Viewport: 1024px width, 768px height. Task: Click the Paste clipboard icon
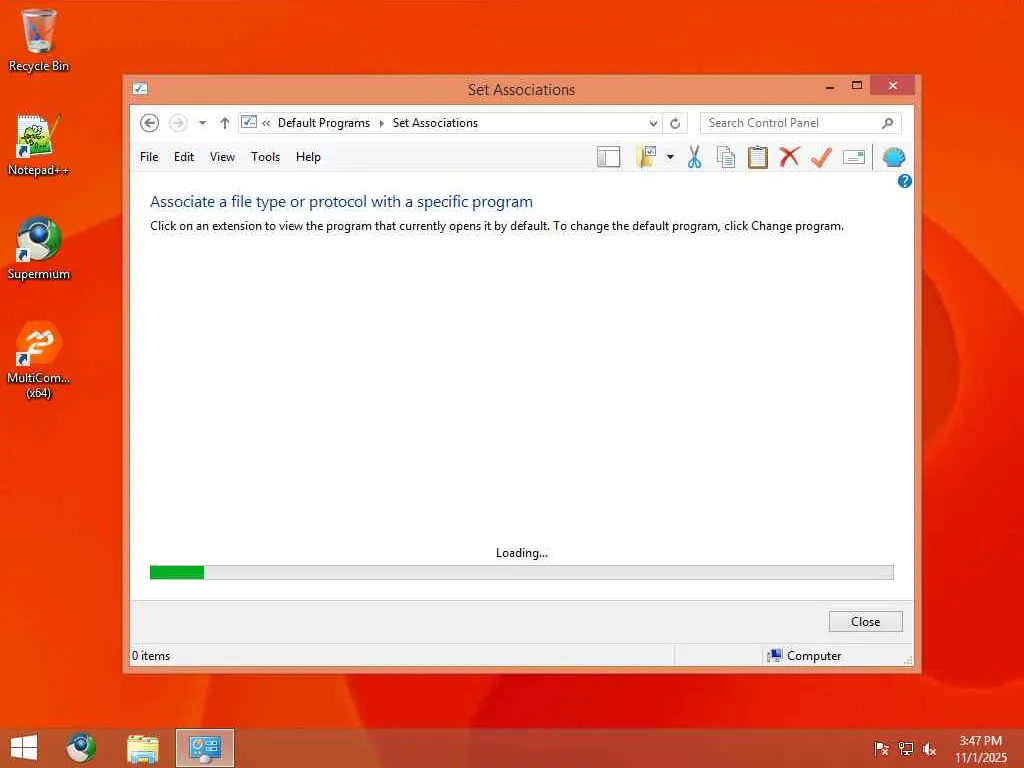click(x=758, y=157)
